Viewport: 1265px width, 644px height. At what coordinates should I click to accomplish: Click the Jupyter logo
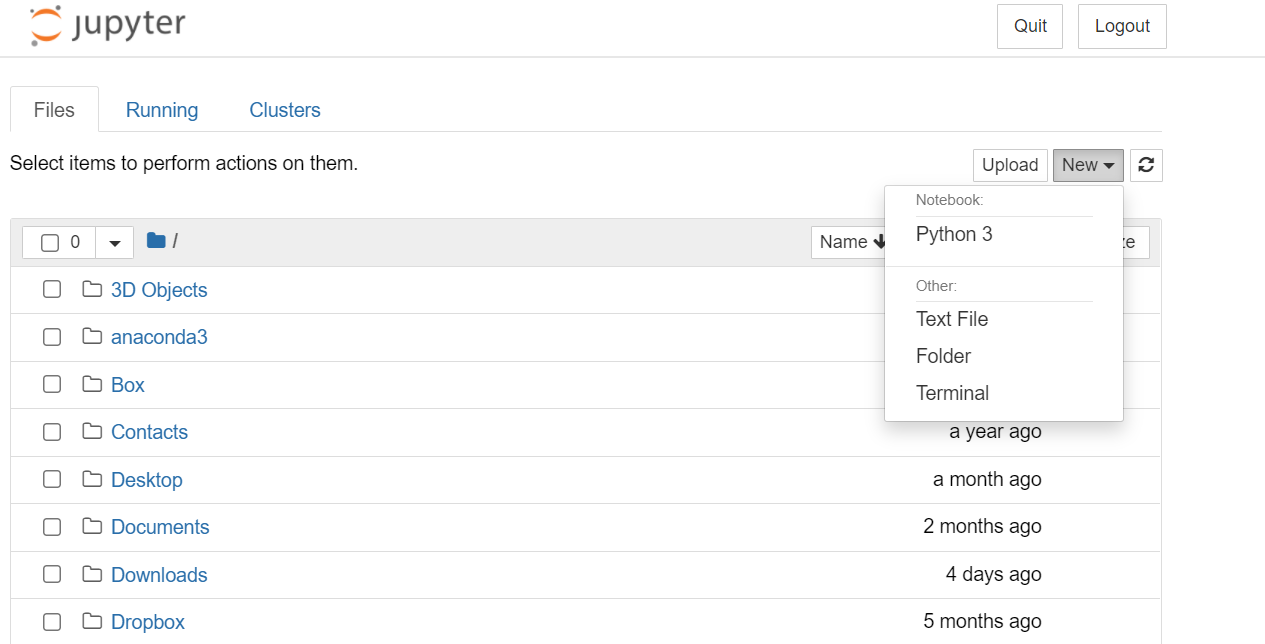(x=105, y=26)
